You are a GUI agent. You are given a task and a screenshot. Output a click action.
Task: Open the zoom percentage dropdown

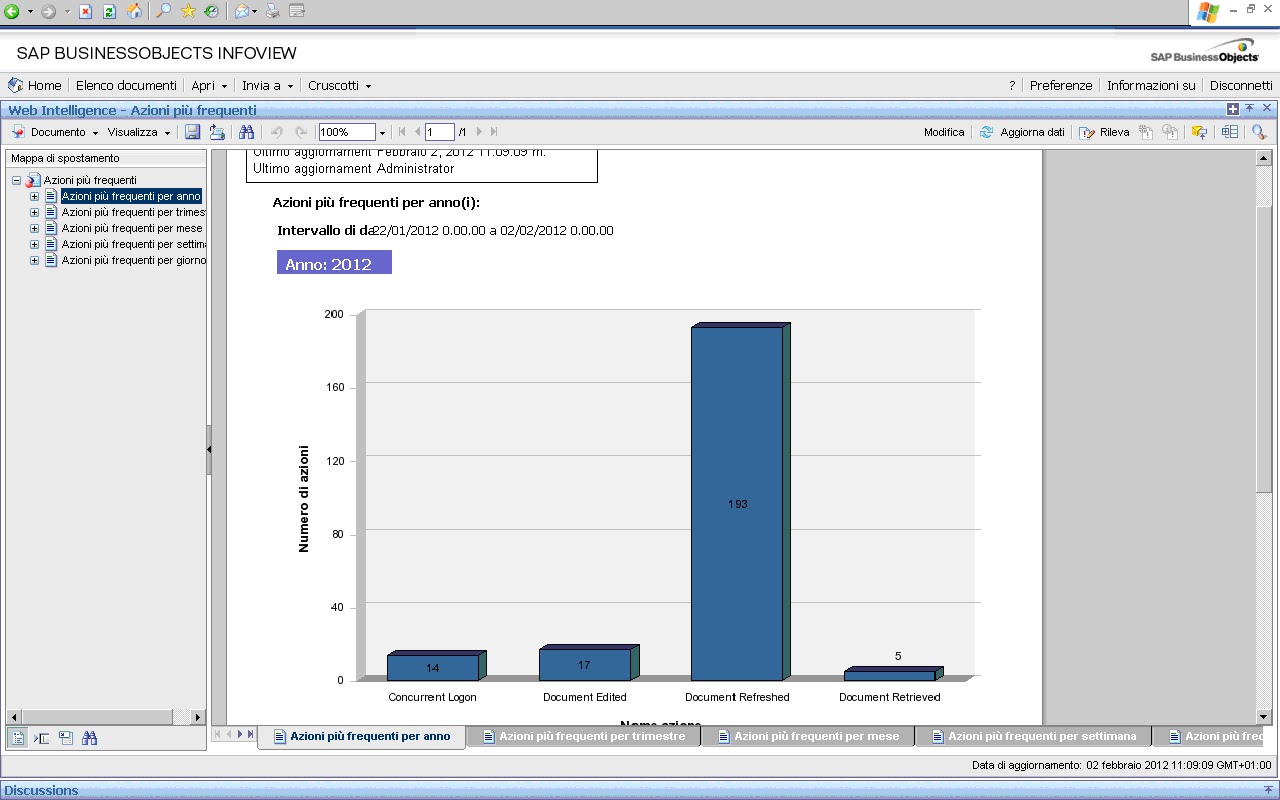(x=381, y=131)
